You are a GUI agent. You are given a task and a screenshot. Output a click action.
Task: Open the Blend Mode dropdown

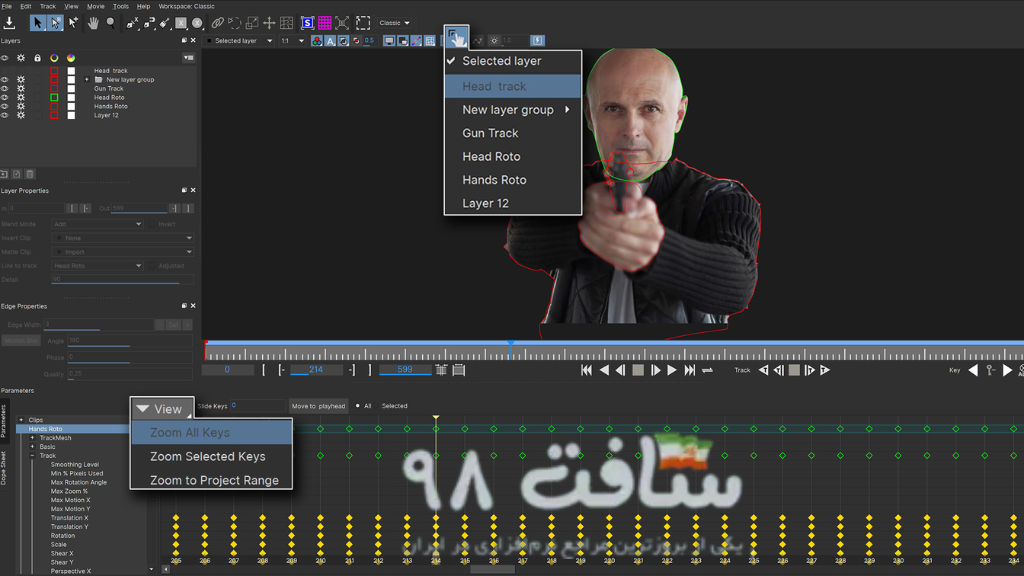[97, 224]
